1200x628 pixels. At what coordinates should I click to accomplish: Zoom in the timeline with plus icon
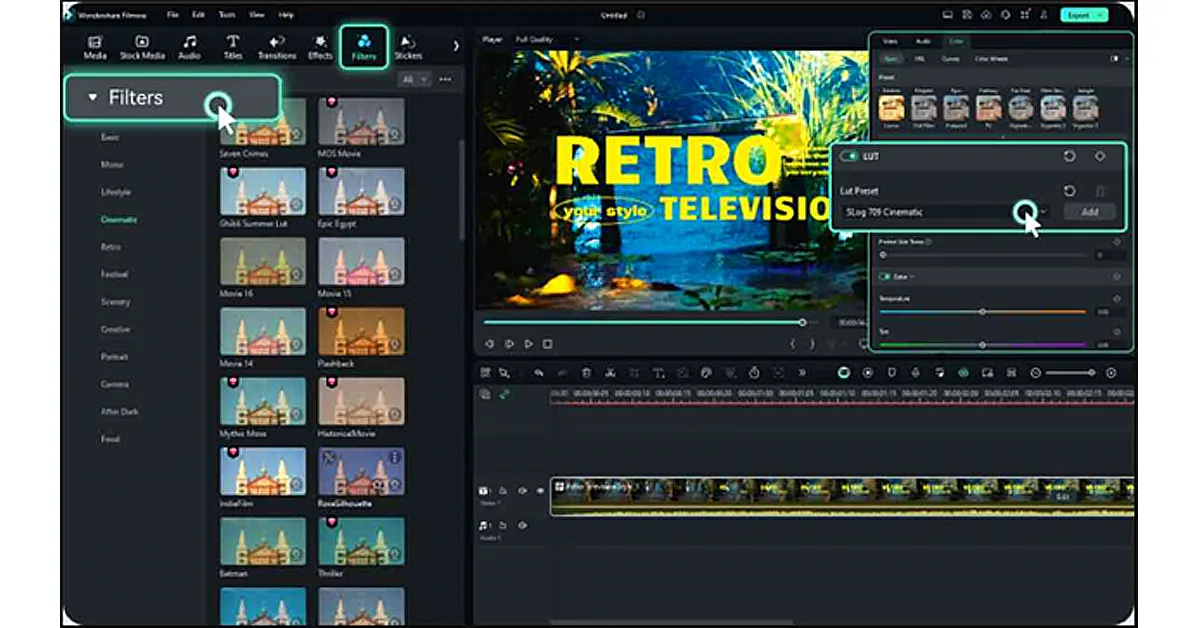point(1111,372)
